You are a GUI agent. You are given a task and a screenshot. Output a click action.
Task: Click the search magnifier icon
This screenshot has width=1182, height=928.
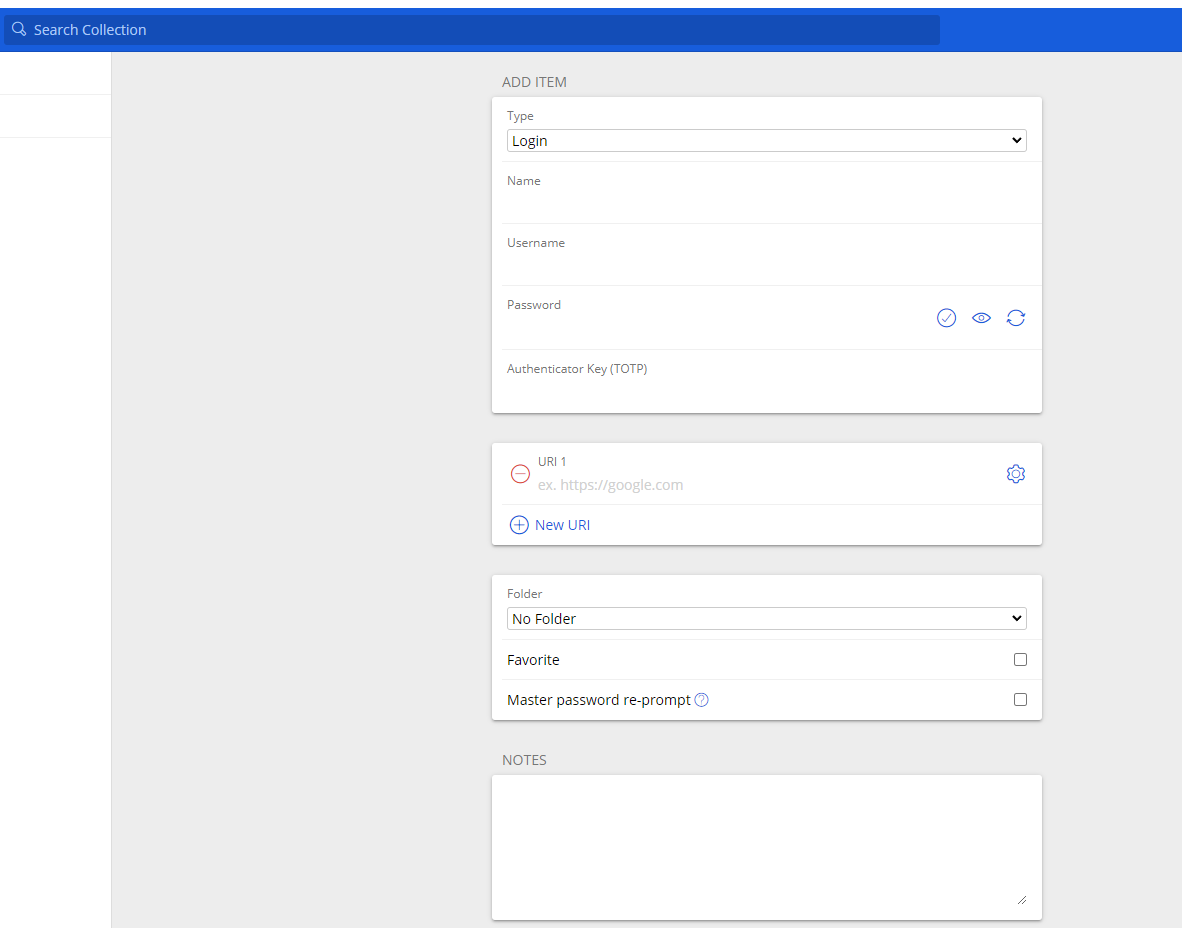point(18,30)
